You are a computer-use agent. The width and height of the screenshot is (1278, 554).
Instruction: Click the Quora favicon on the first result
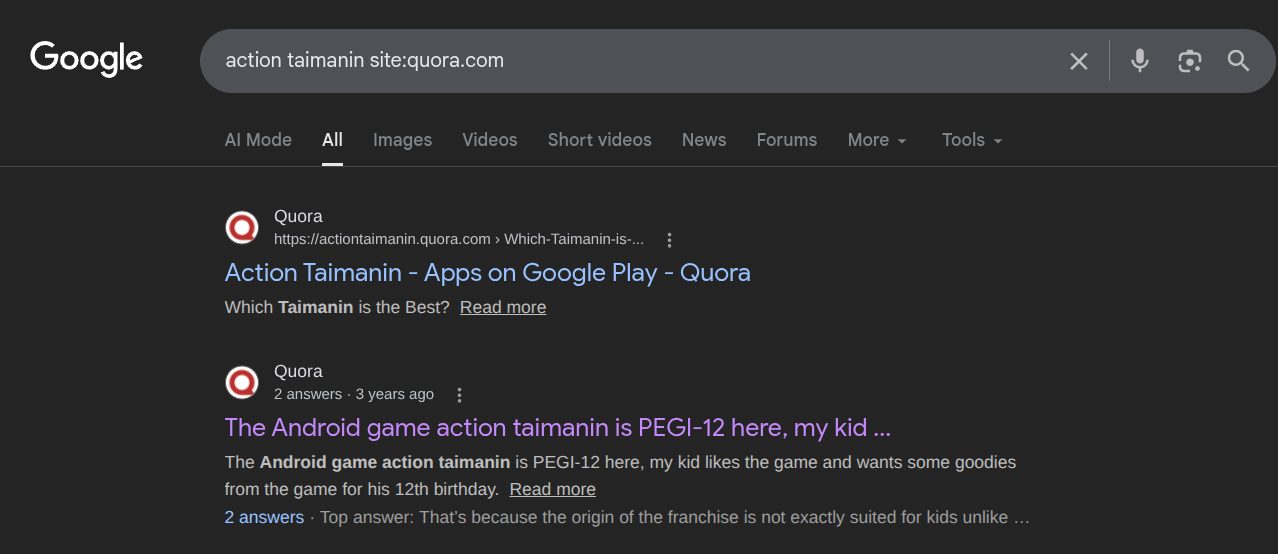242,228
